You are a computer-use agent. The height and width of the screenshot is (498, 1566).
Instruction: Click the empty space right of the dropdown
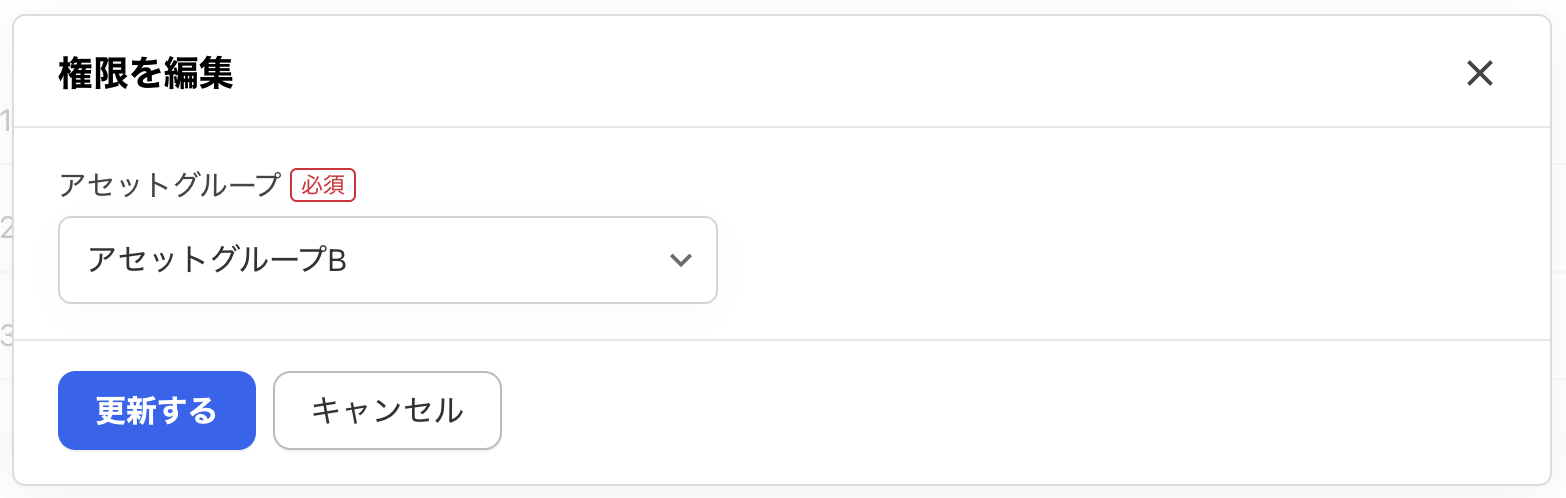coord(1100,260)
